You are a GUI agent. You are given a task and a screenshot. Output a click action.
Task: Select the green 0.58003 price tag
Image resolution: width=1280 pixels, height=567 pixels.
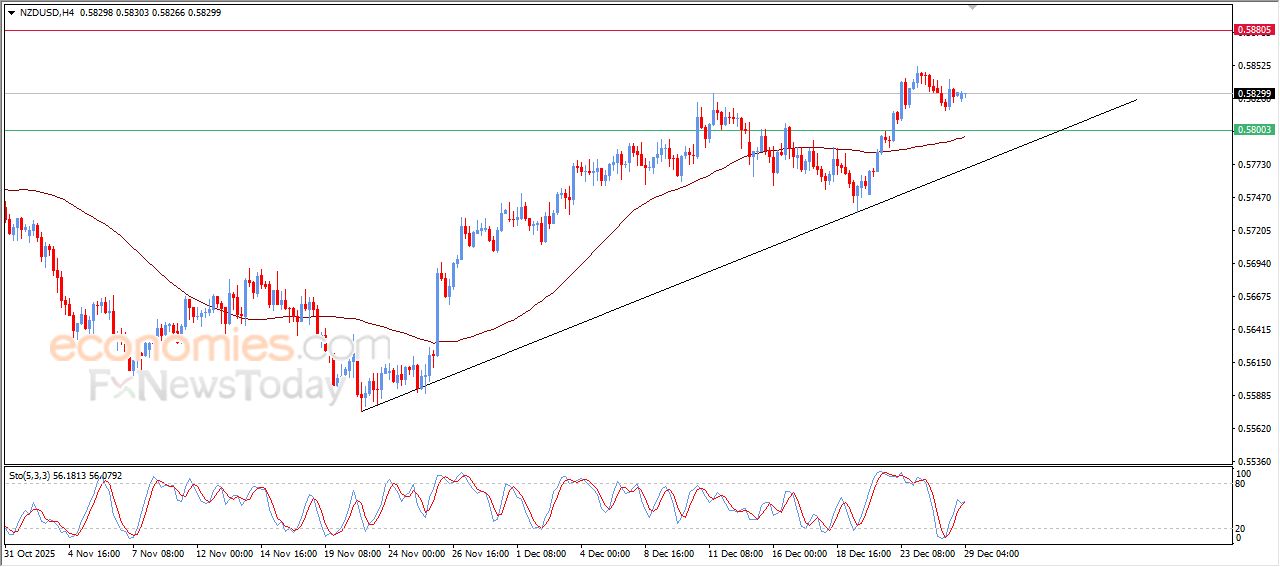click(1254, 130)
